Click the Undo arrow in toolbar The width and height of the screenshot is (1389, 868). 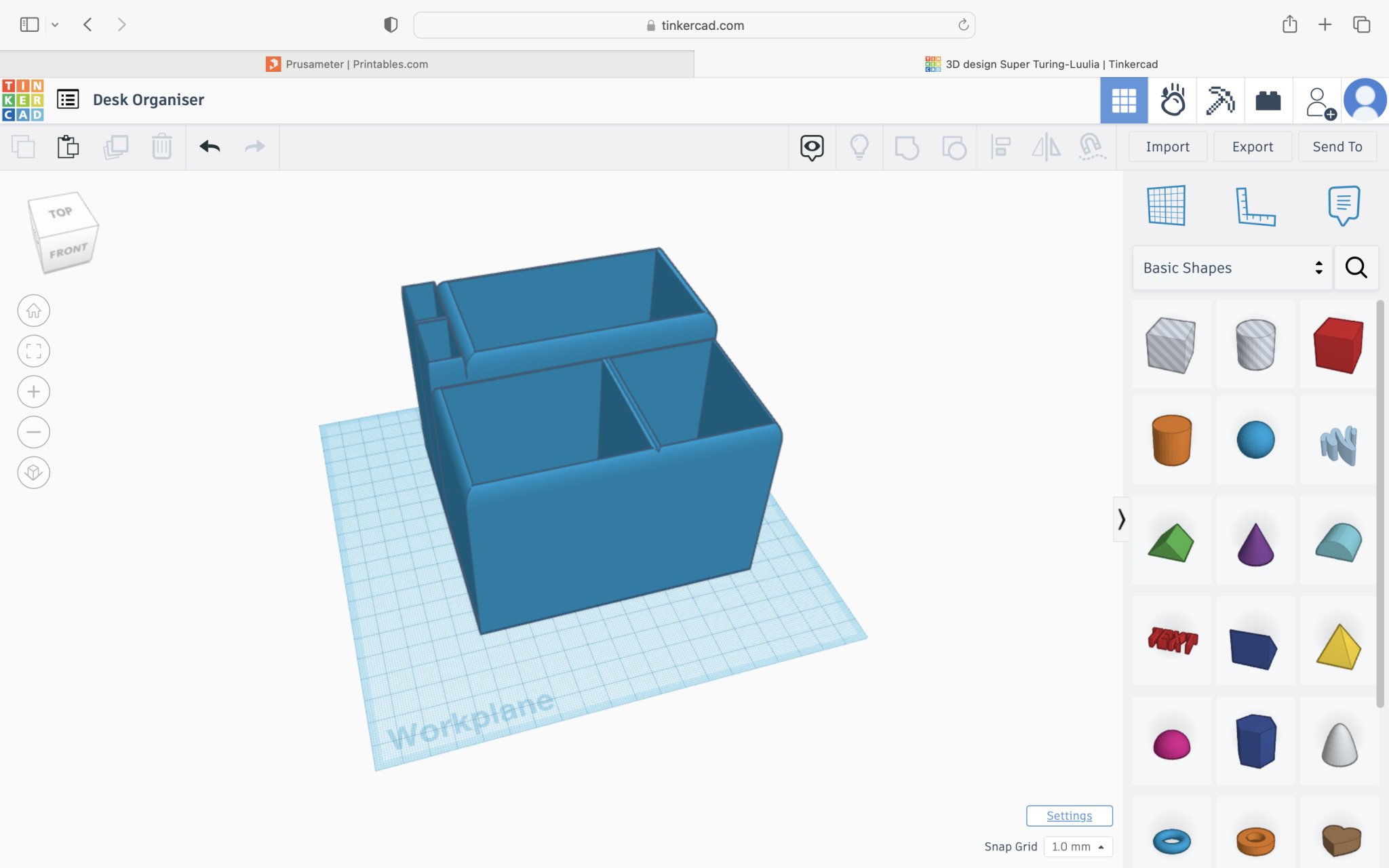[x=210, y=146]
